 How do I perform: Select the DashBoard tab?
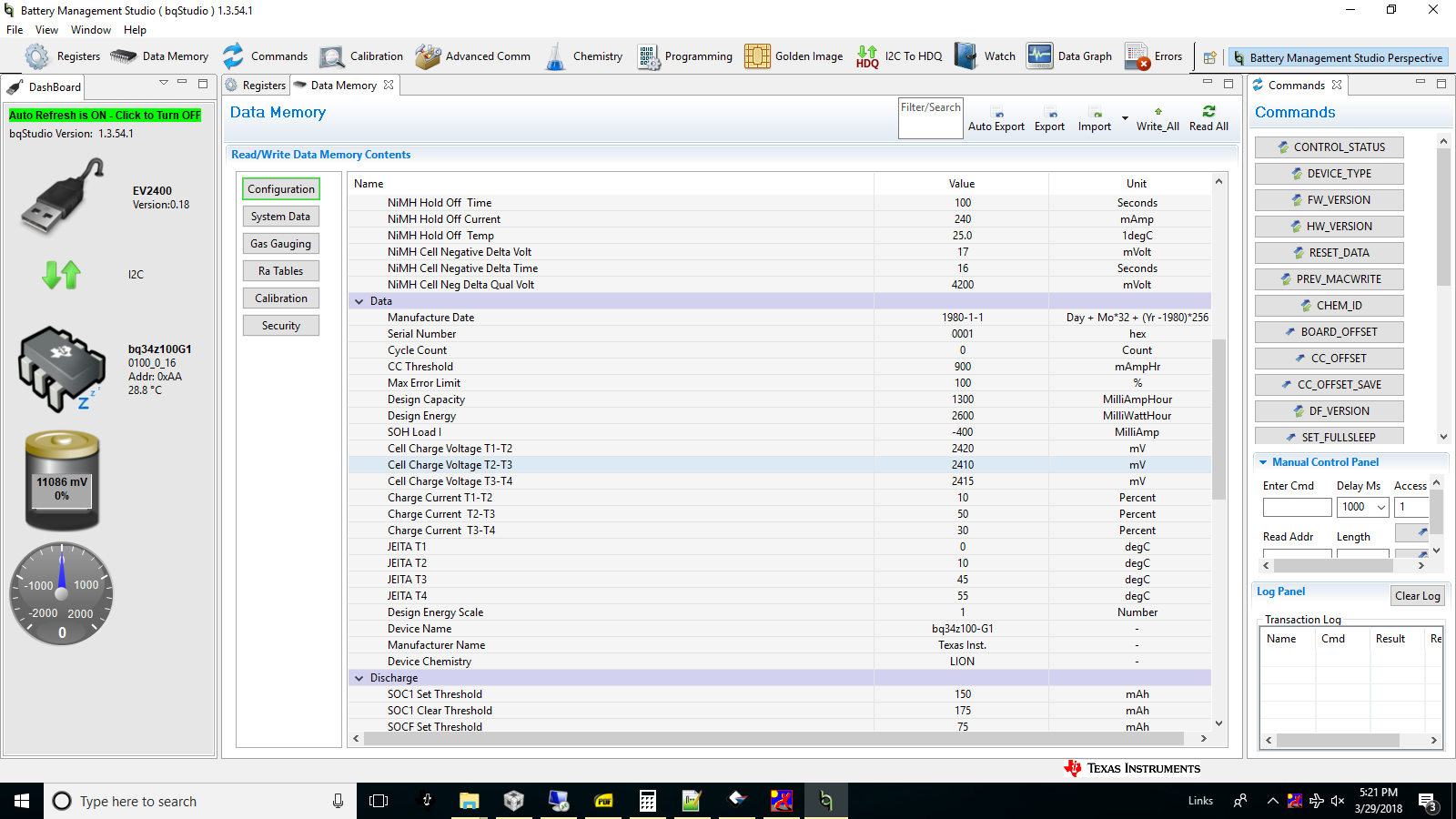tap(45, 87)
